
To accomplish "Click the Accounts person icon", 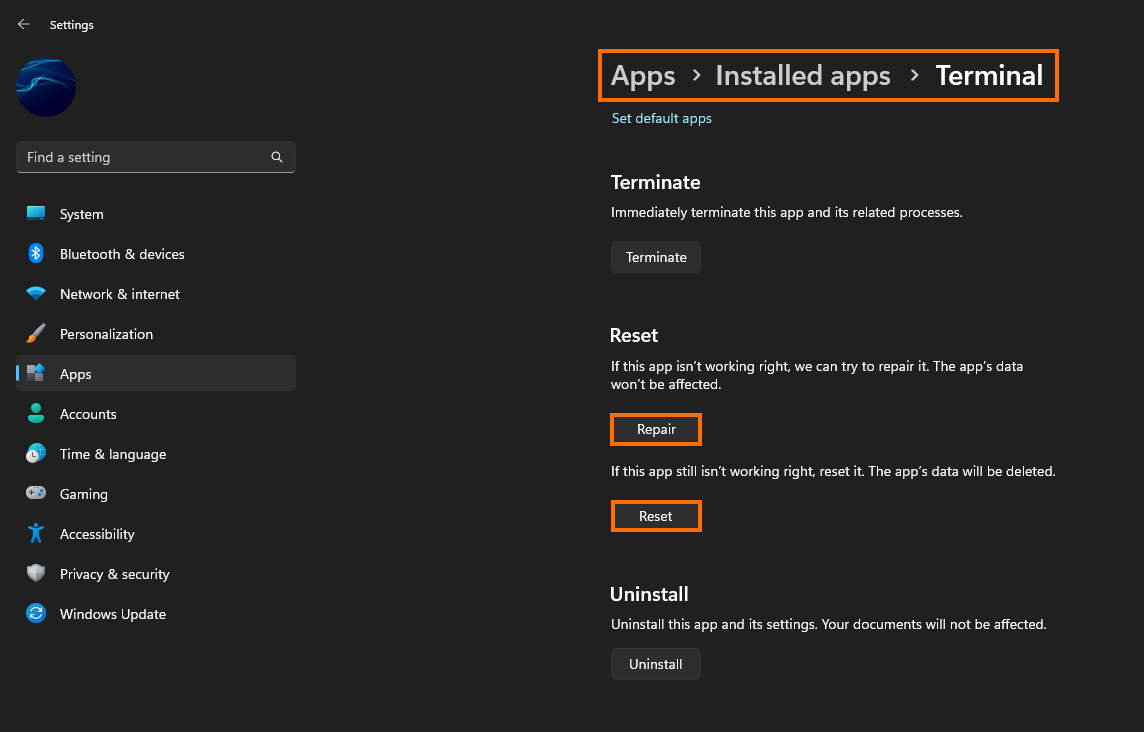I will tap(36, 413).
